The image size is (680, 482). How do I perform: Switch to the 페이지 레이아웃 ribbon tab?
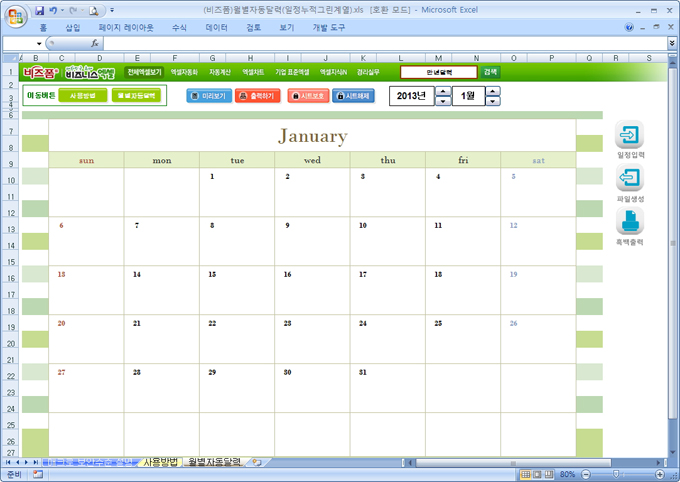tap(126, 28)
